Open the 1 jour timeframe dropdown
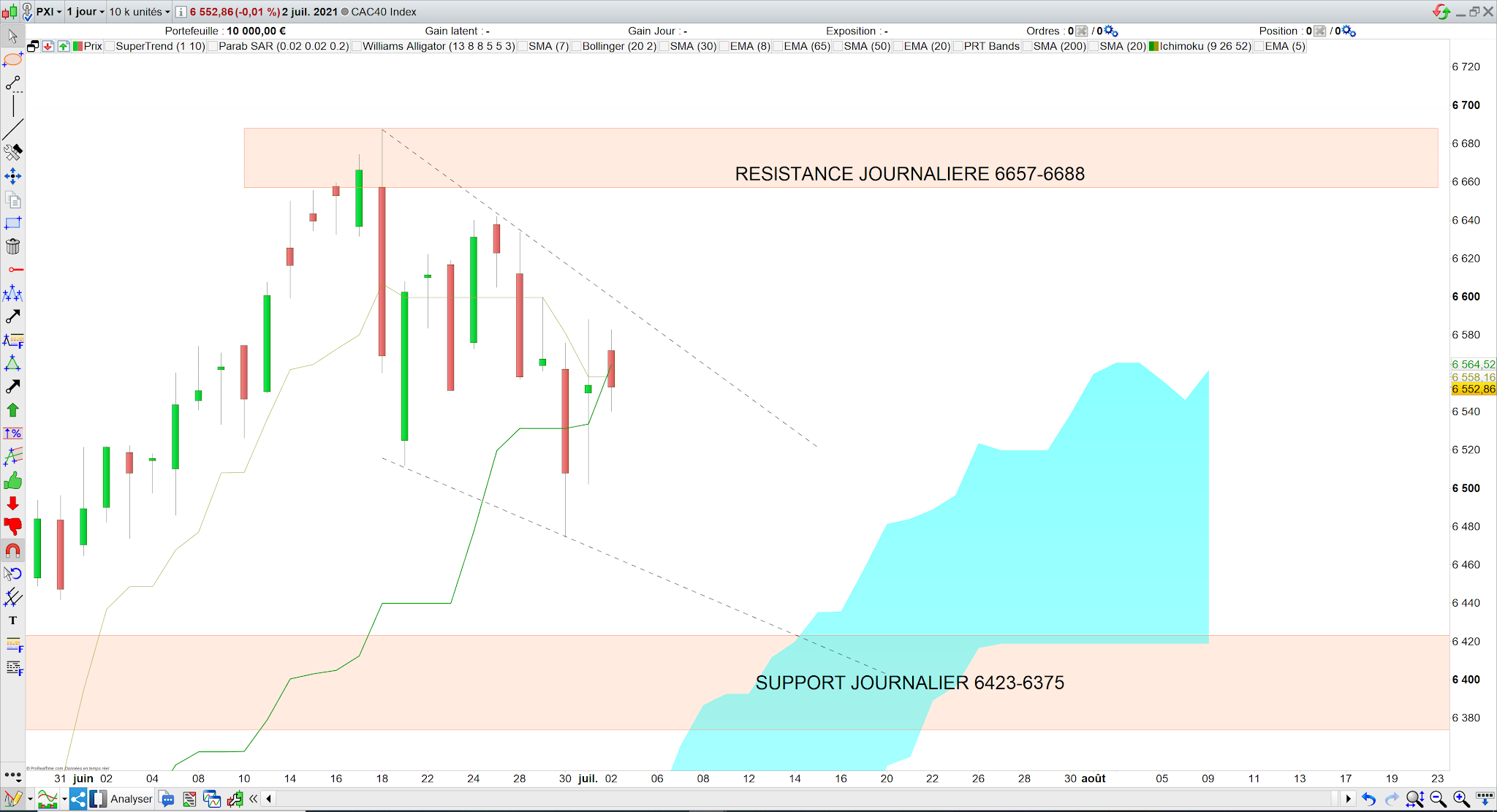The width and height of the screenshot is (1497, 812). (86, 12)
